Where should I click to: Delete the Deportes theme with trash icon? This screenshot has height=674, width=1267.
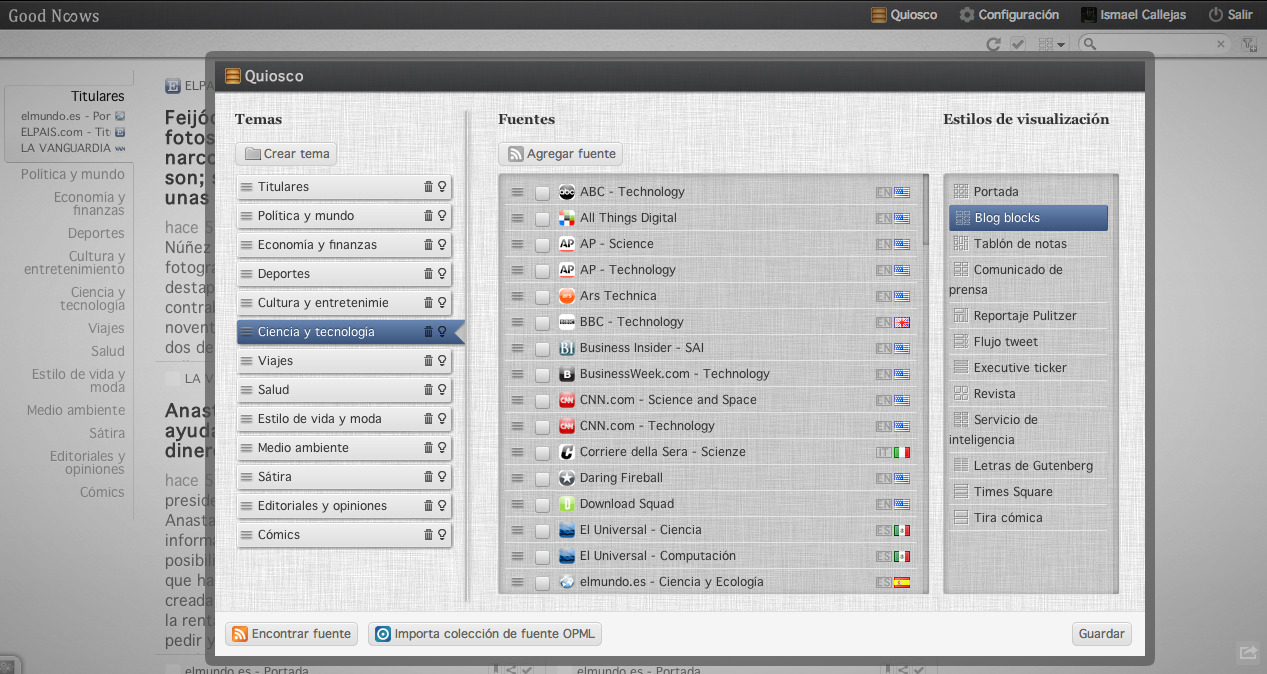coord(428,274)
